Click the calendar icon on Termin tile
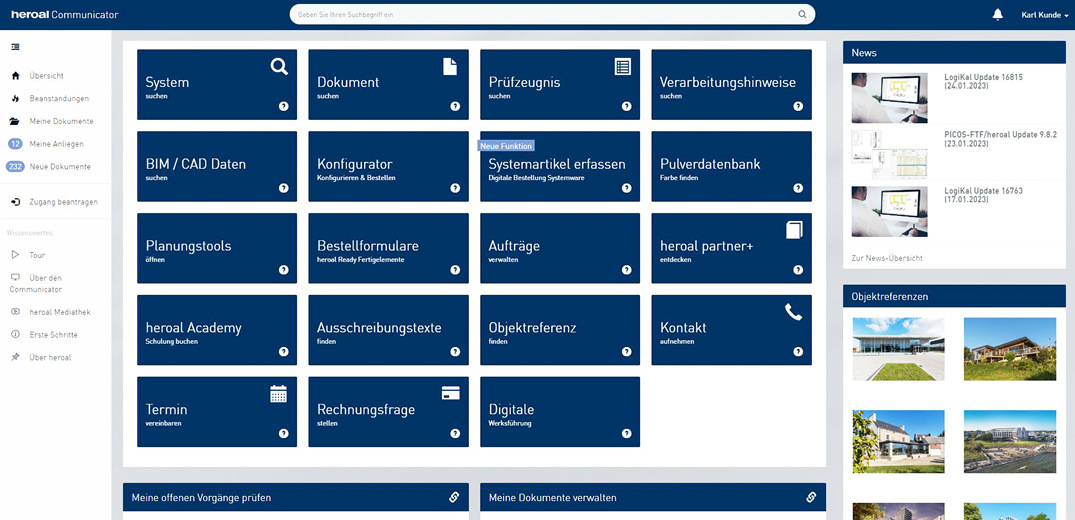The width and height of the screenshot is (1075, 520). (x=279, y=394)
